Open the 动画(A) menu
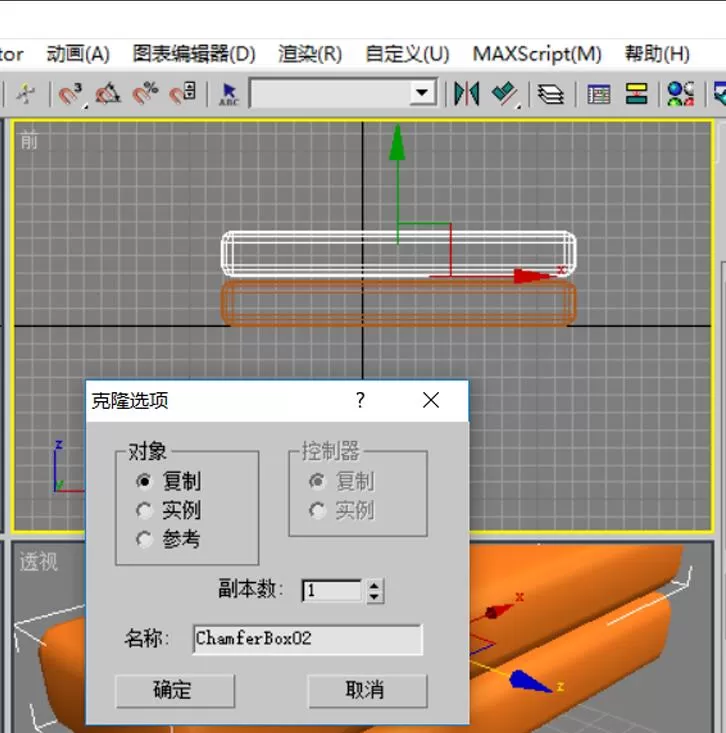 tap(78, 54)
